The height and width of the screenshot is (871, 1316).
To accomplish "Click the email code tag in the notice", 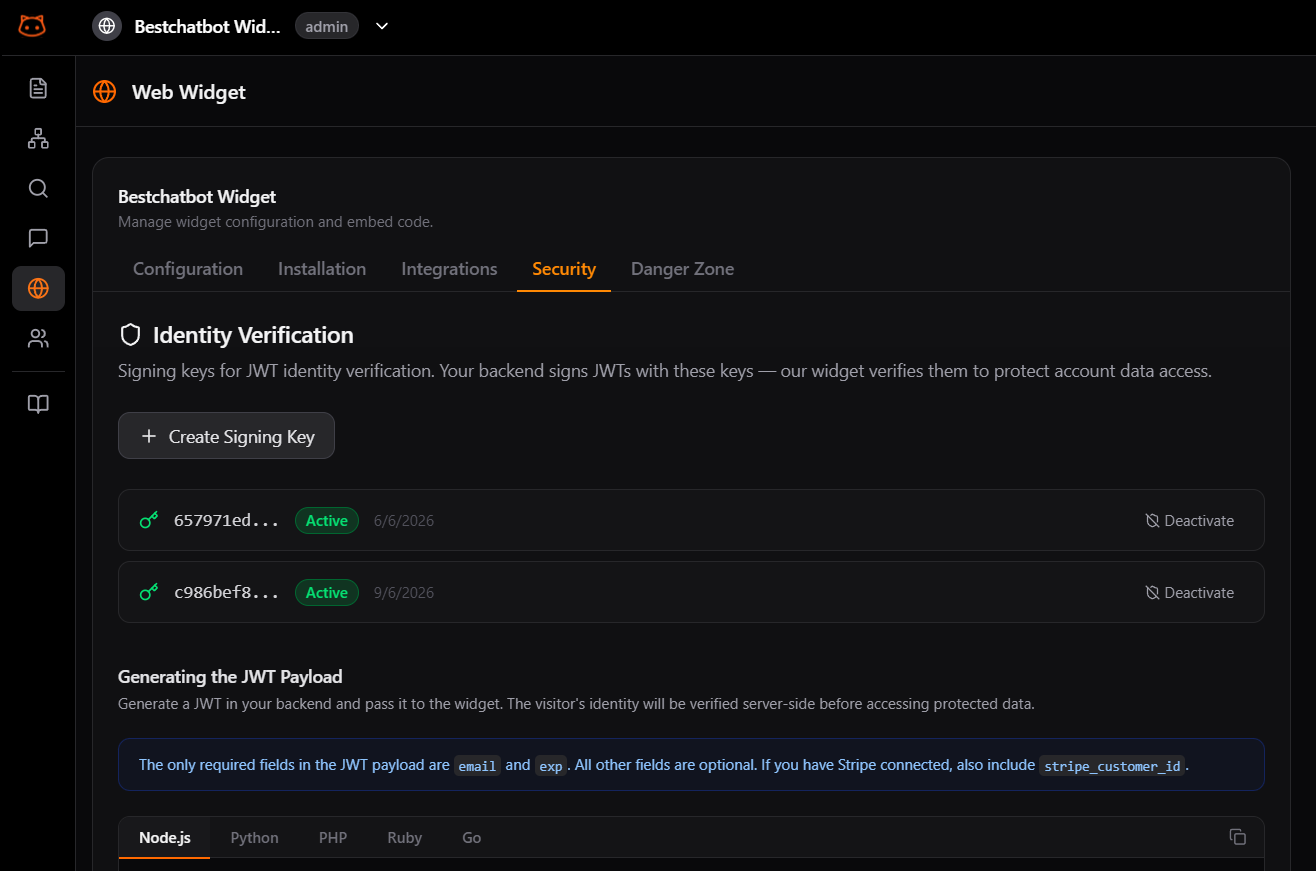I will [x=478, y=766].
